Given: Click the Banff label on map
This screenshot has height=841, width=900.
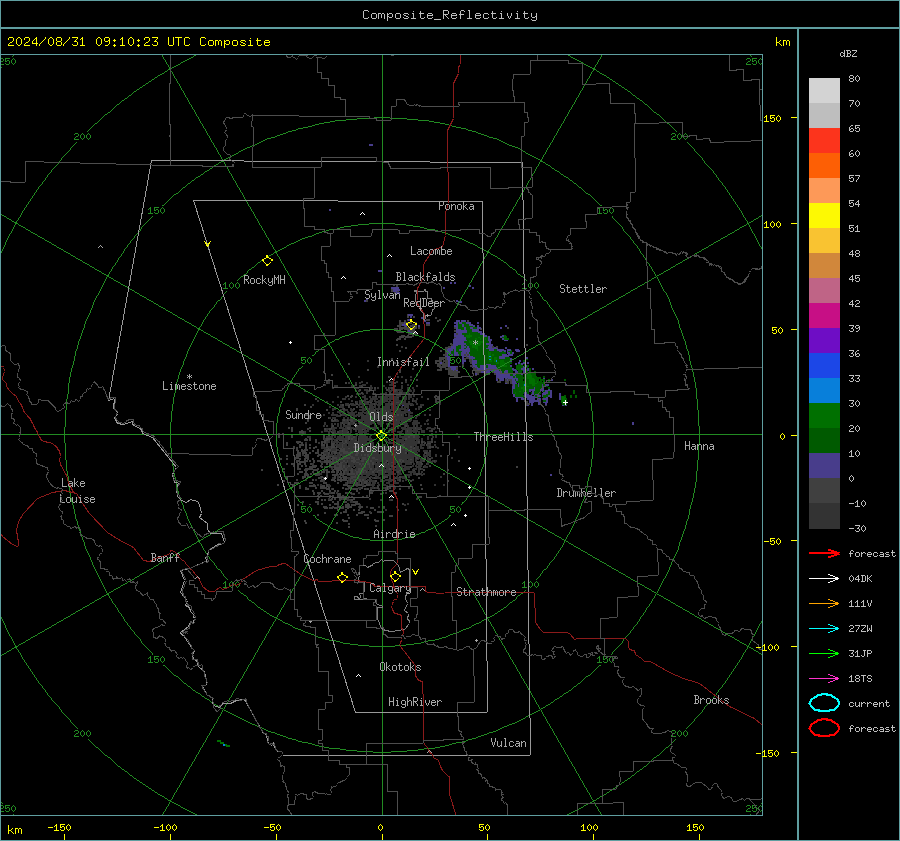Looking at the screenshot, I should [165, 557].
